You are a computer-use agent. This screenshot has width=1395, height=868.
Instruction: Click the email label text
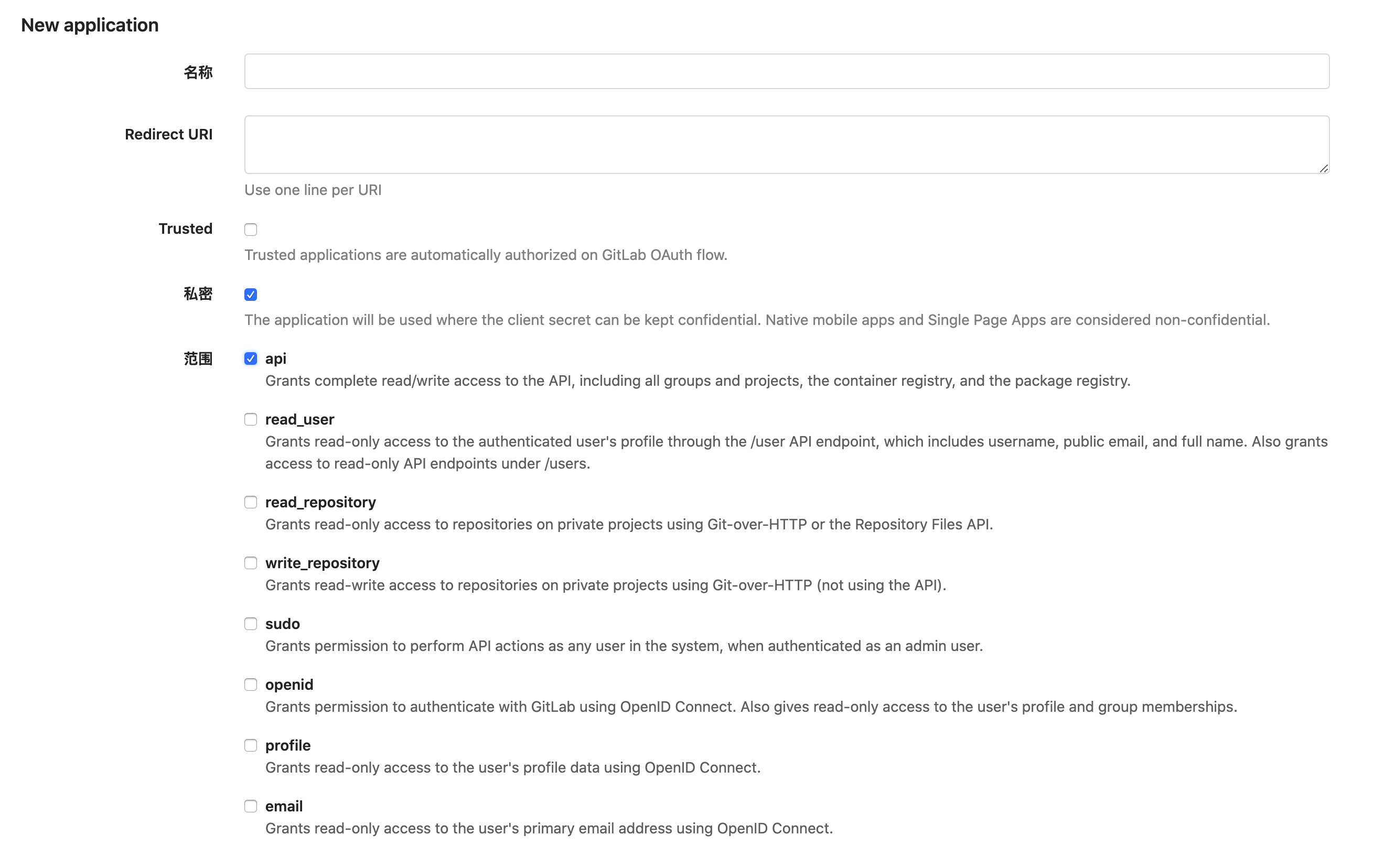[x=284, y=807]
